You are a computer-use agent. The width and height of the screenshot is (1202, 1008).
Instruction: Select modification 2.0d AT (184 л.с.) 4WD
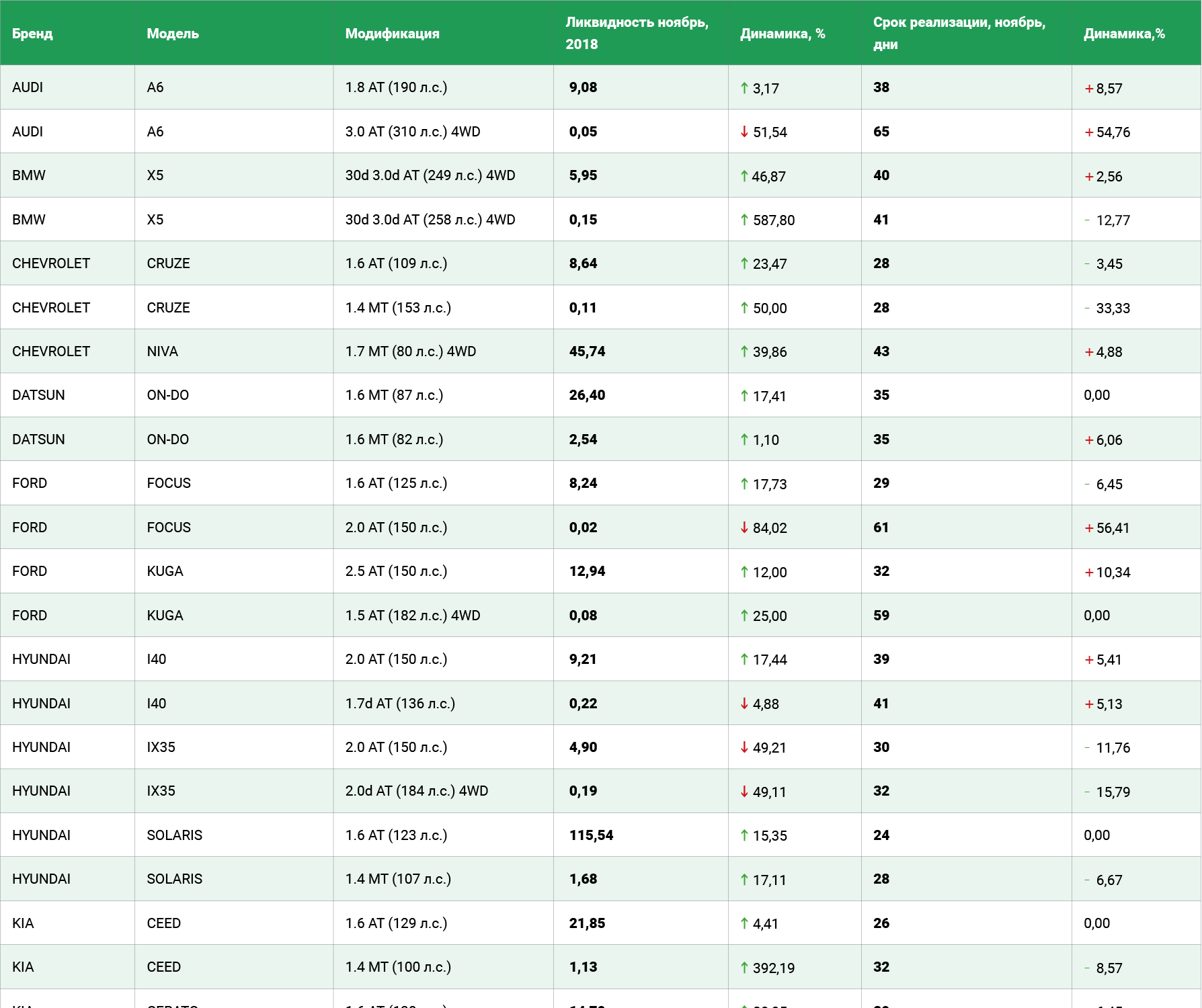417,791
